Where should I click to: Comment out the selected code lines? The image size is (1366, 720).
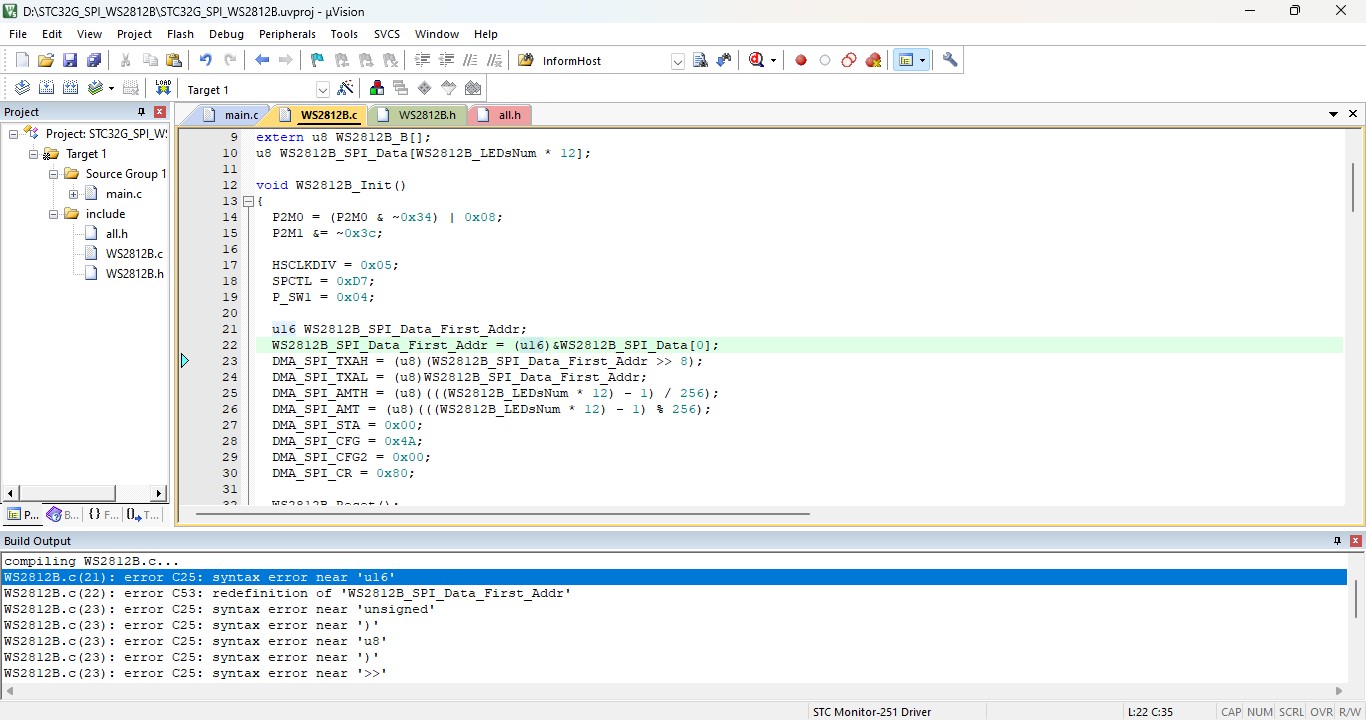[470, 60]
